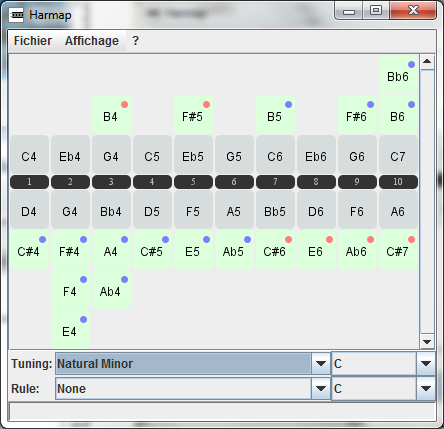Select the F#5 bend note cell
Screen dimensions: 444x429
(x=193, y=115)
